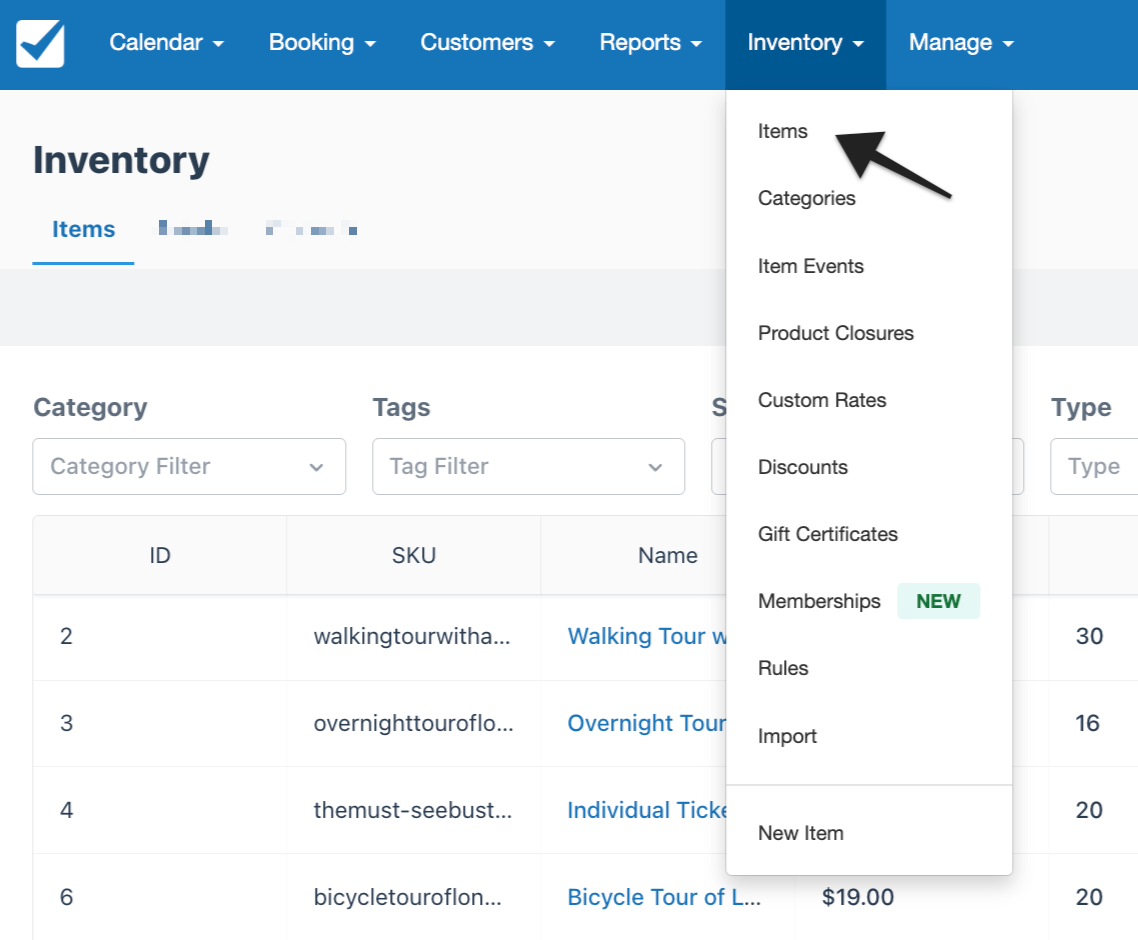Click SKU cell themust-seebust...

click(x=413, y=811)
